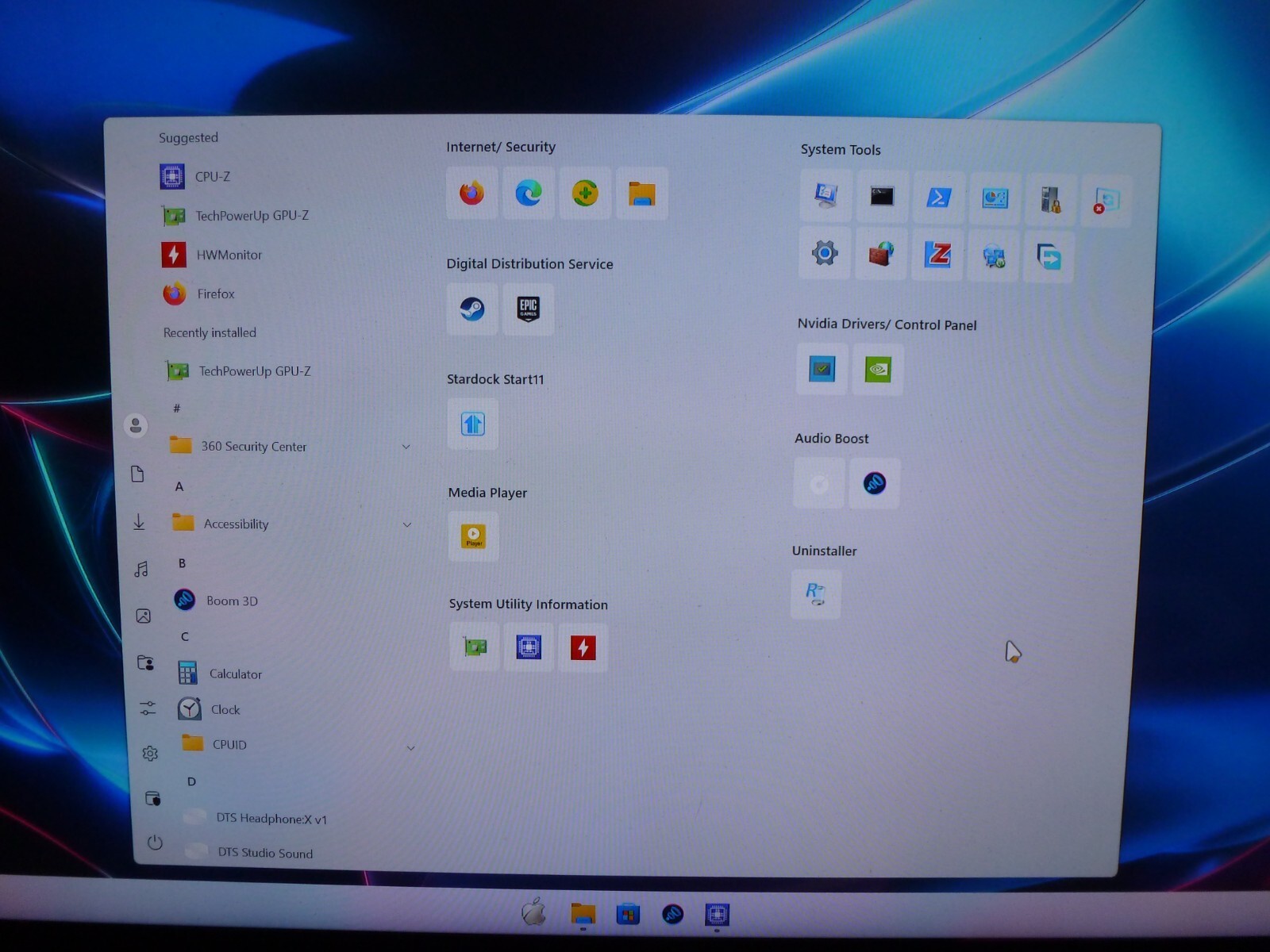Open Clock from the app list
1270x952 pixels.
click(x=210, y=709)
